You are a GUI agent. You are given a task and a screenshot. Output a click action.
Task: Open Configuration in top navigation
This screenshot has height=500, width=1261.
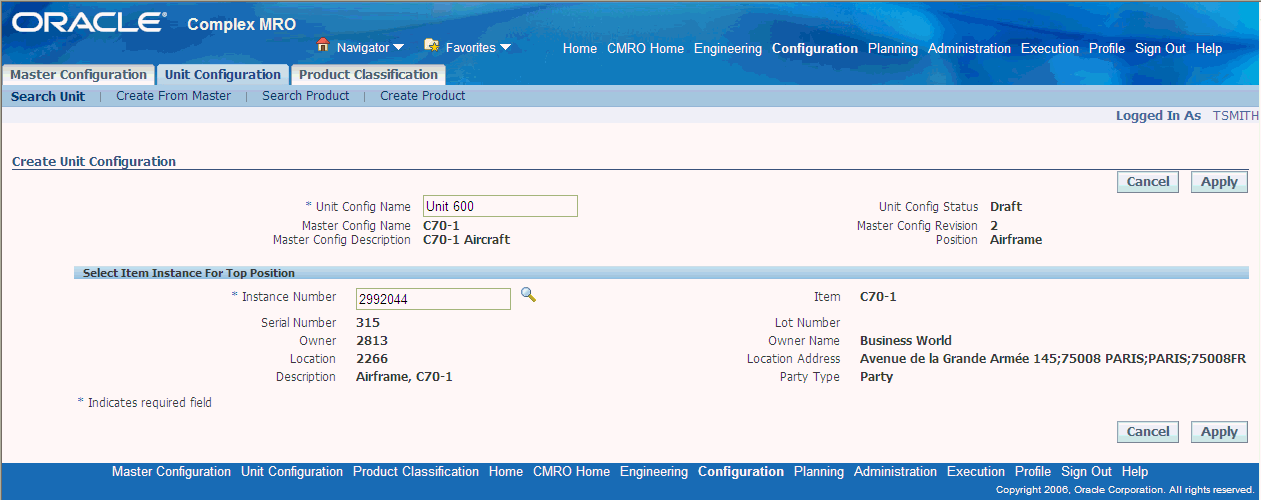click(x=815, y=48)
